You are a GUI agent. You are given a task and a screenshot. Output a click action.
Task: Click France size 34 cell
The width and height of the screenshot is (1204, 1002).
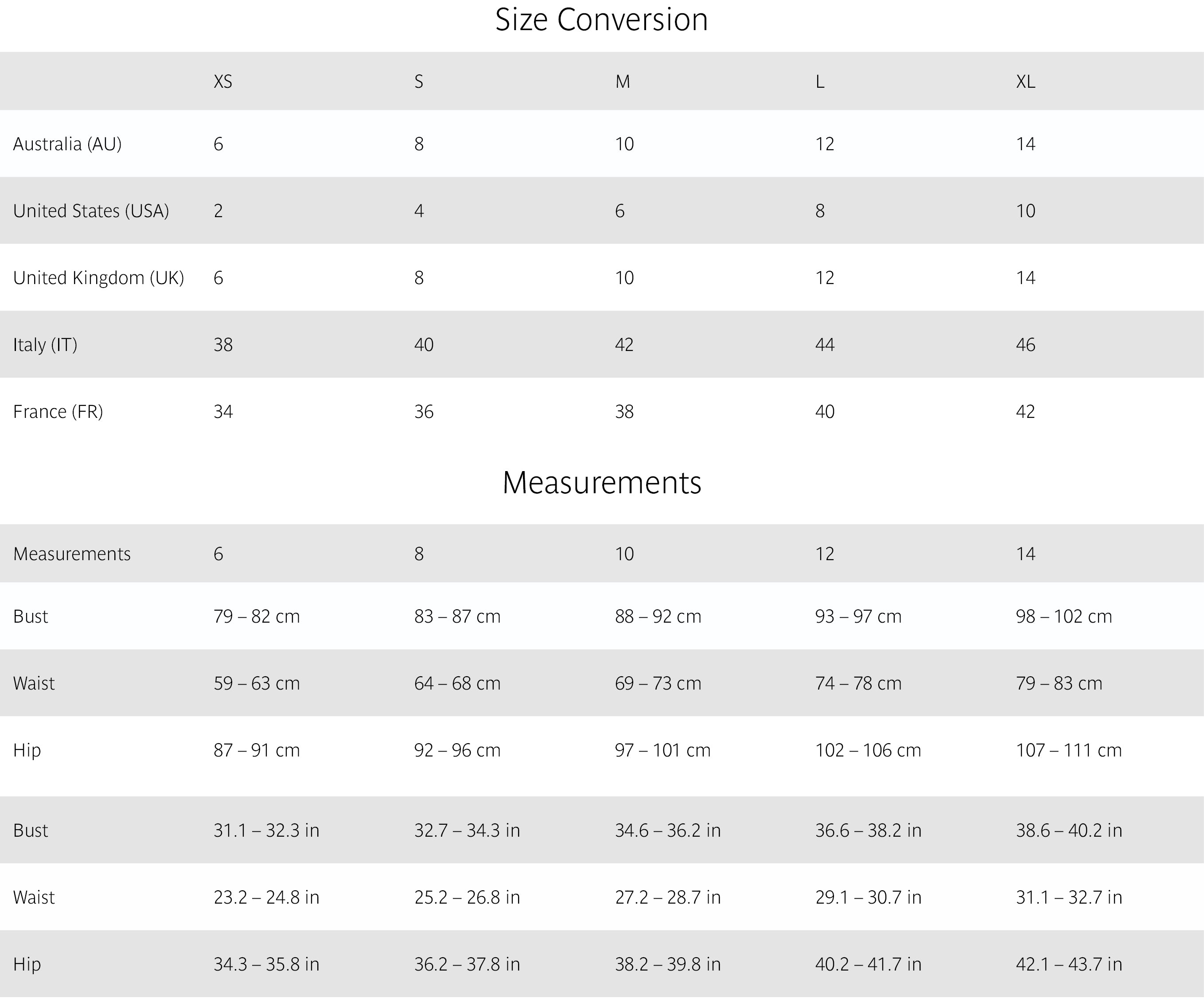[x=223, y=412]
